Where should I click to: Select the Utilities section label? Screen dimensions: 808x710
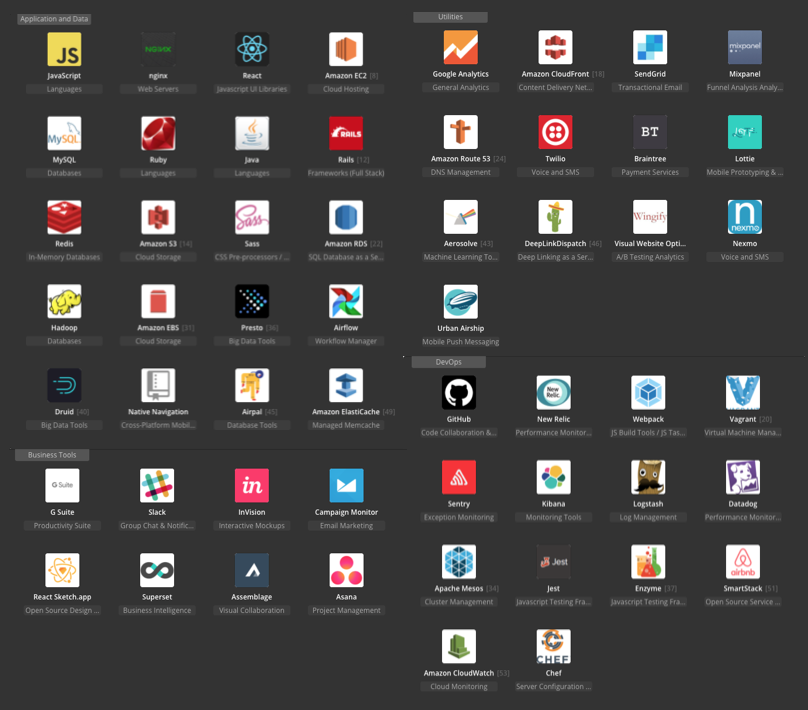coord(450,17)
